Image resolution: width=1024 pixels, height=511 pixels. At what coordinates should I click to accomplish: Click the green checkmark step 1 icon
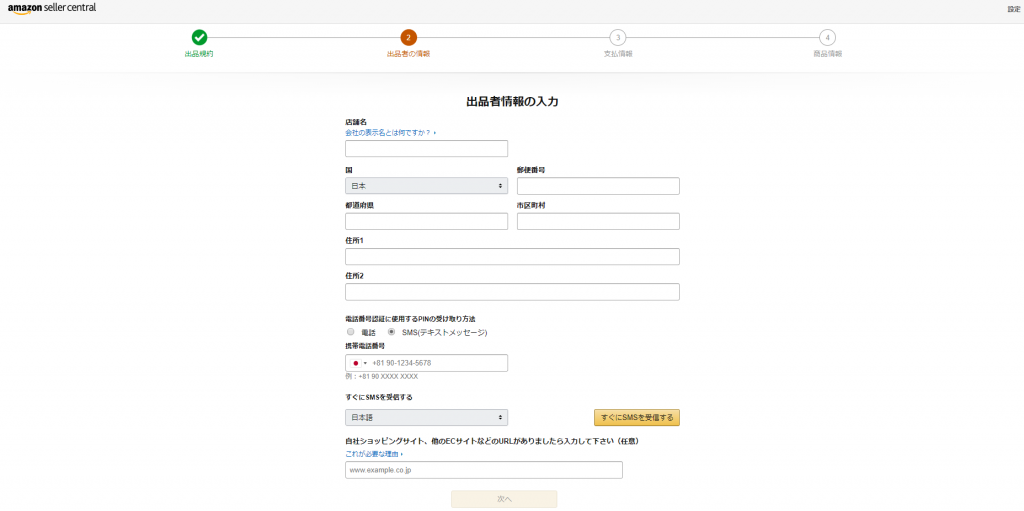(x=199, y=37)
